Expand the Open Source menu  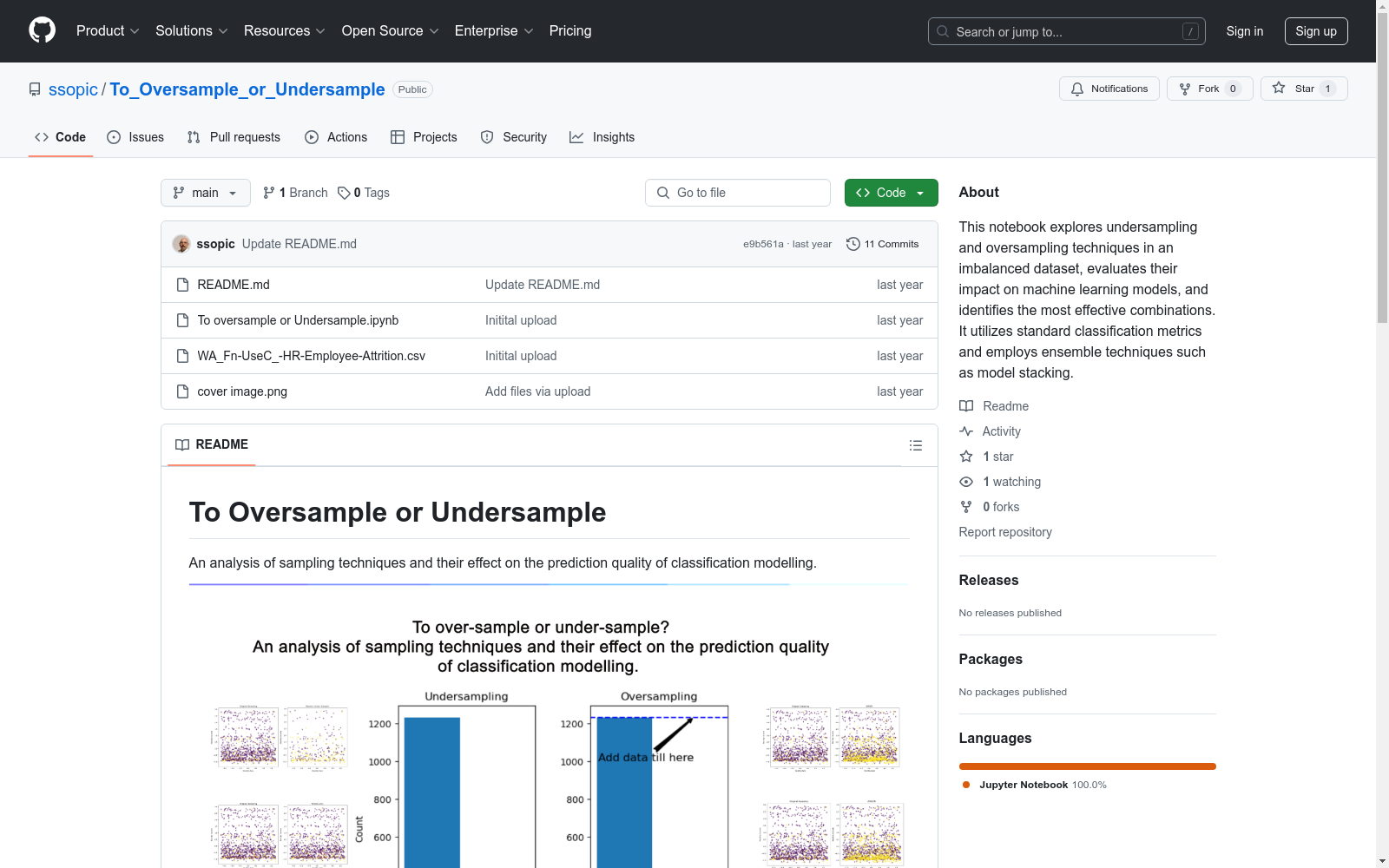(x=391, y=30)
